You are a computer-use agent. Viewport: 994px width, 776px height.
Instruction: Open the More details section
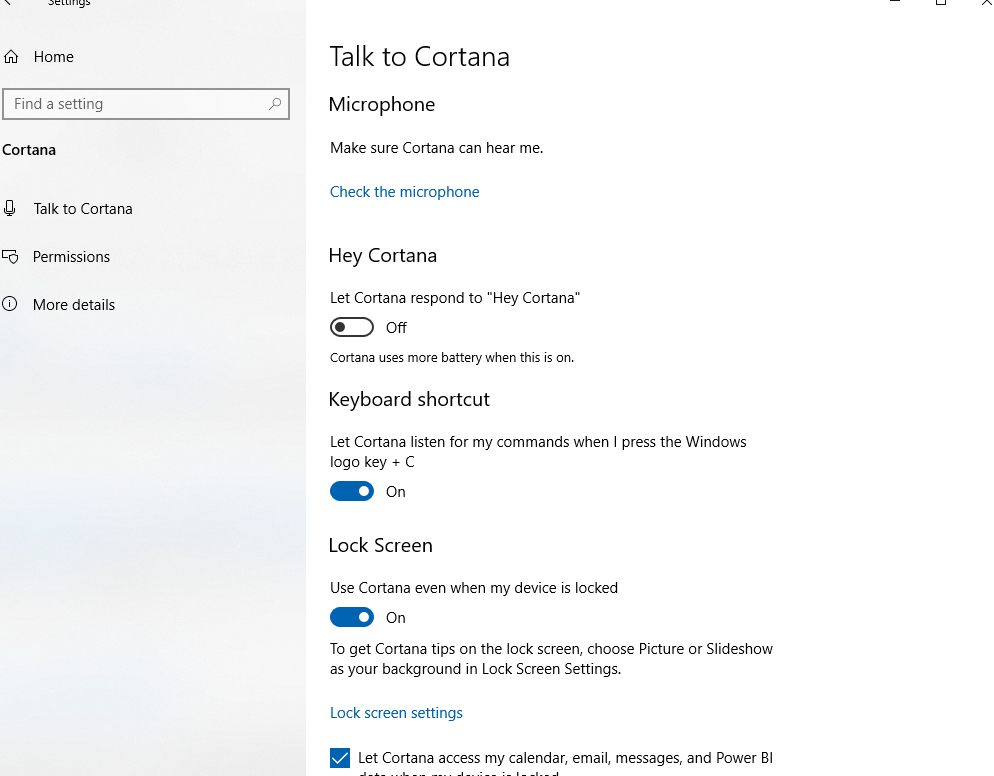74,304
